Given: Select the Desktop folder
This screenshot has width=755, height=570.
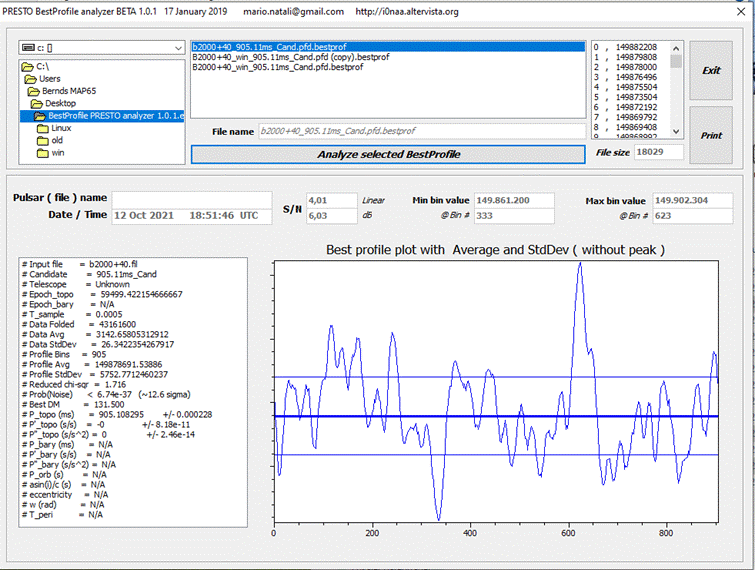Looking at the screenshot, I should click(53, 104).
